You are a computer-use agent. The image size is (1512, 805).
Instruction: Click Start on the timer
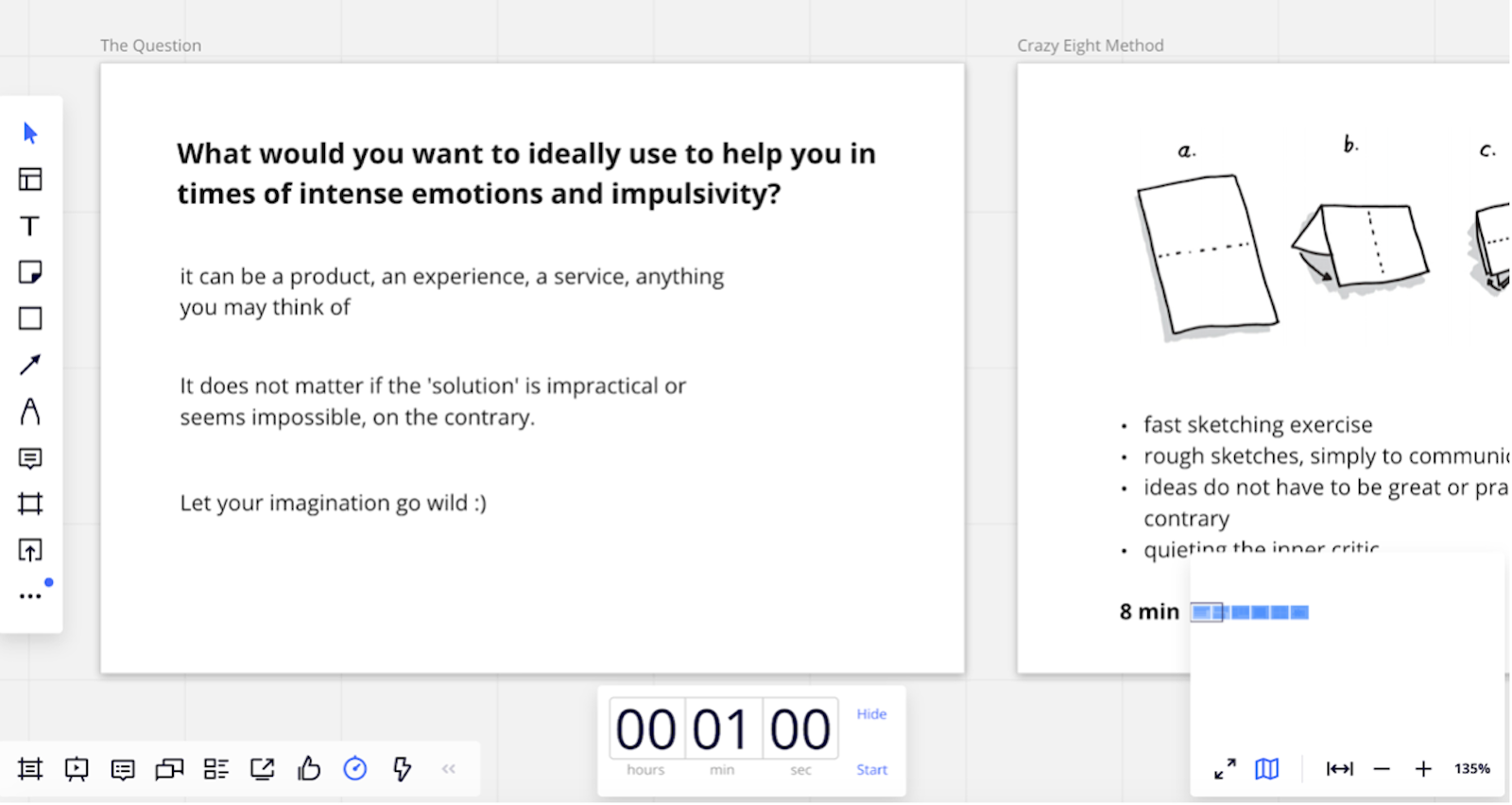tap(871, 770)
